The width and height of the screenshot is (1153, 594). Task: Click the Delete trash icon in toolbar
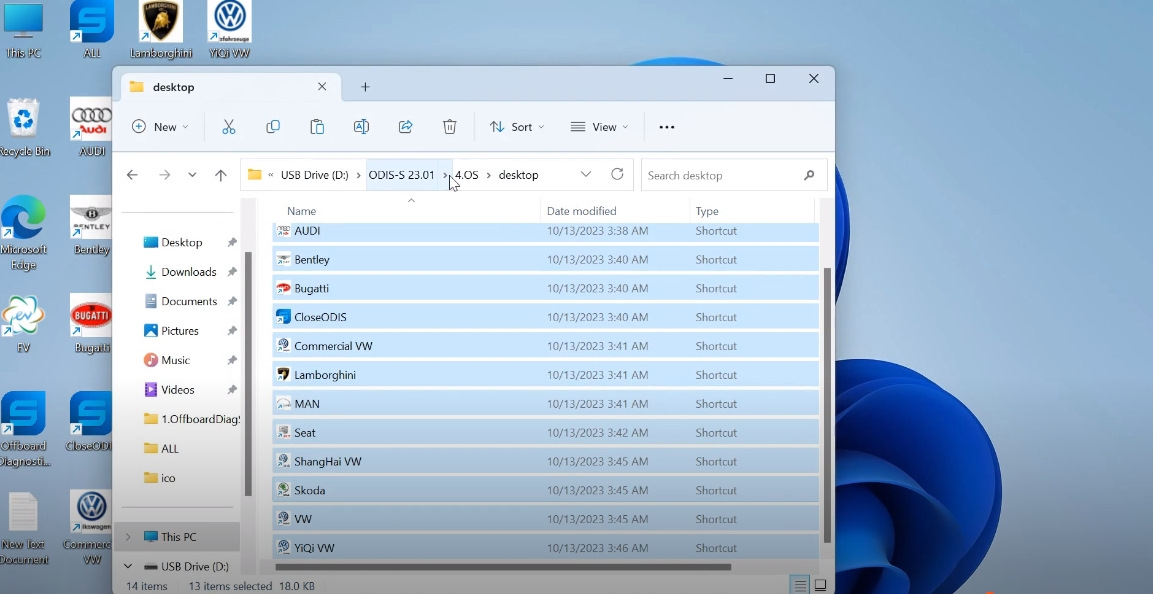(x=449, y=127)
